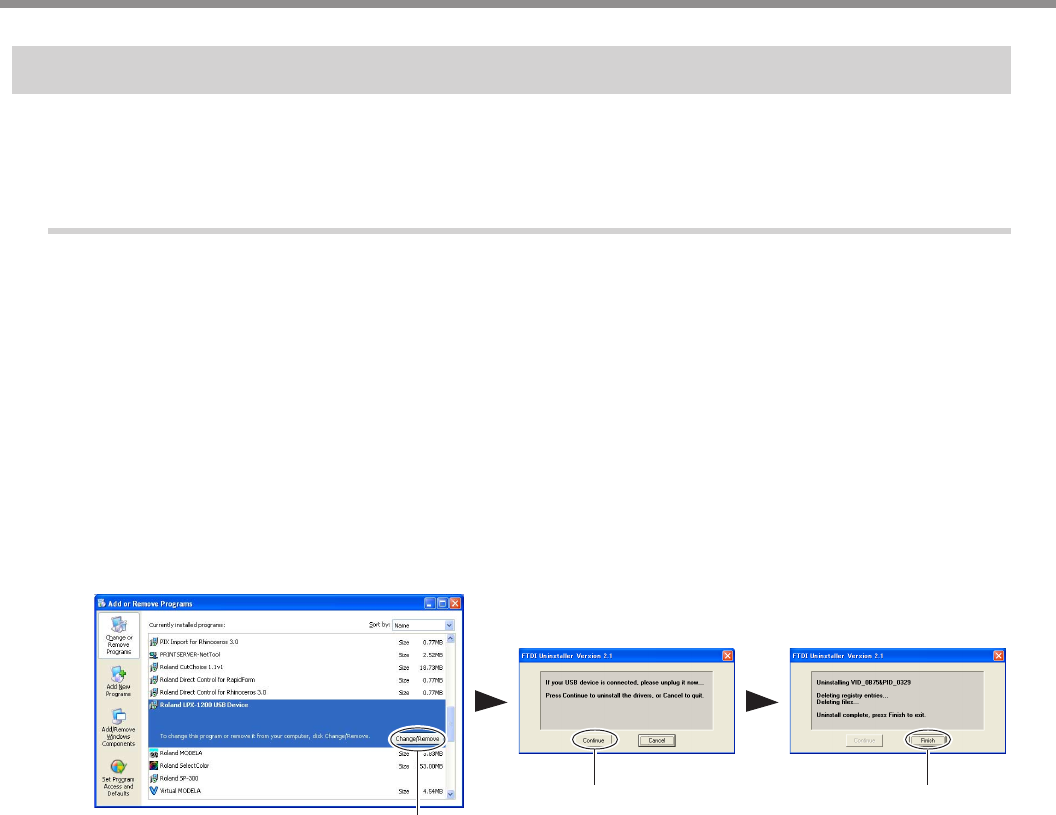Screen dimensions: 1056x815
Task: Click the program list scrollbar thumb
Action: coord(451,723)
